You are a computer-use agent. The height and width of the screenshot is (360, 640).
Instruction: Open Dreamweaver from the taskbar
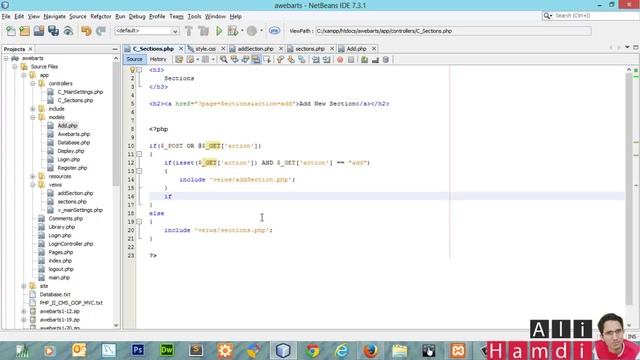pyautogui.click(x=167, y=350)
